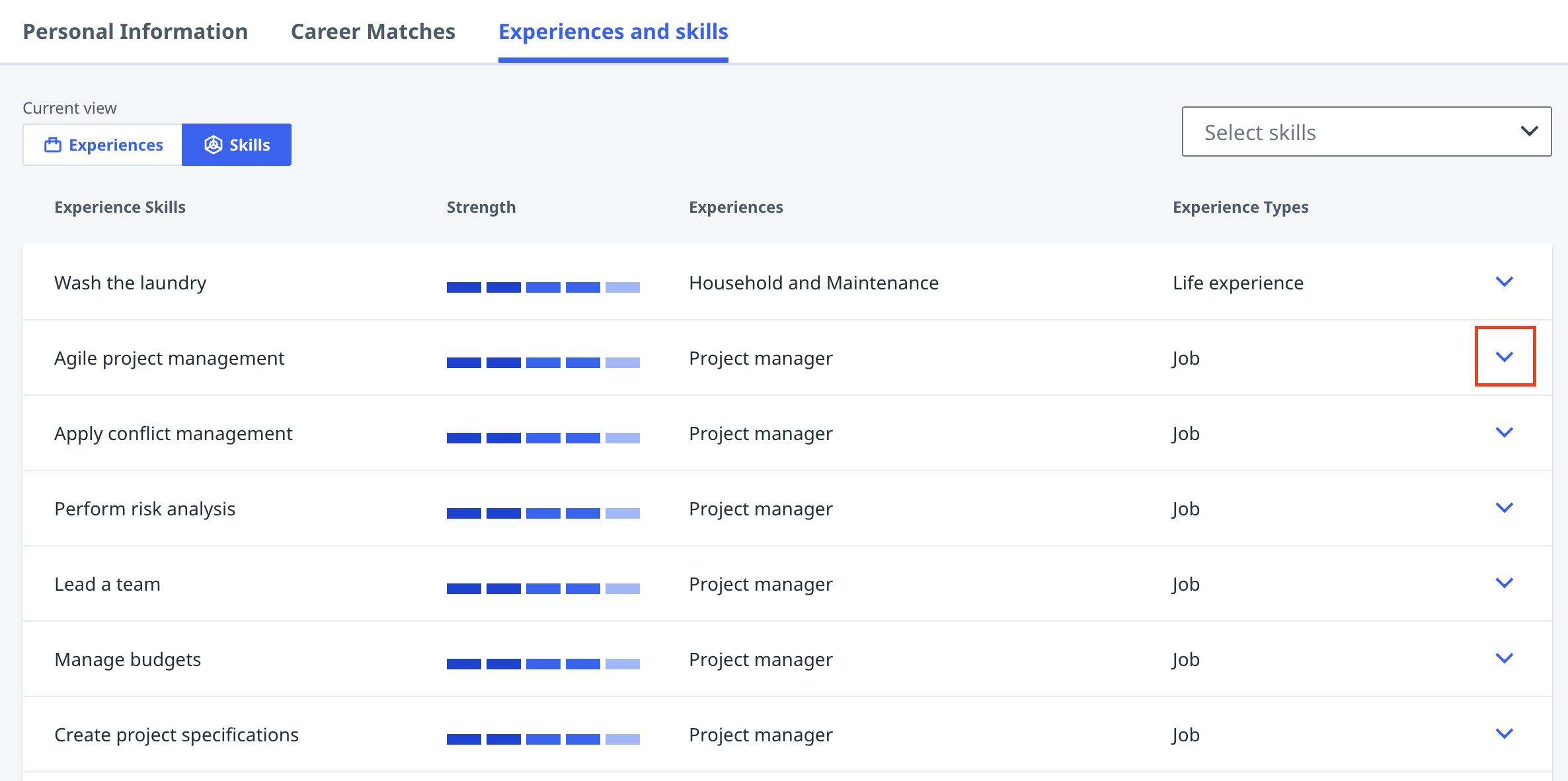Screen dimensions: 1568x781
Task: Click the Agile project management skill name
Action: coord(169,358)
